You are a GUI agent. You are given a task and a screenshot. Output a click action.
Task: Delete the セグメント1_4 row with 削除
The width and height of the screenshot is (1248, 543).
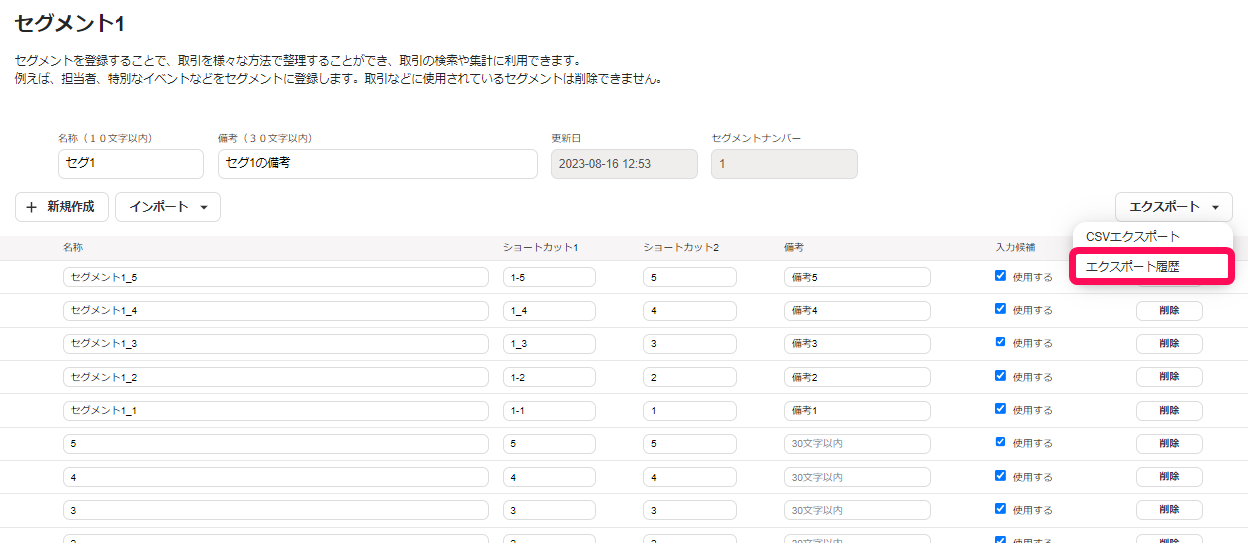[x=1169, y=311]
